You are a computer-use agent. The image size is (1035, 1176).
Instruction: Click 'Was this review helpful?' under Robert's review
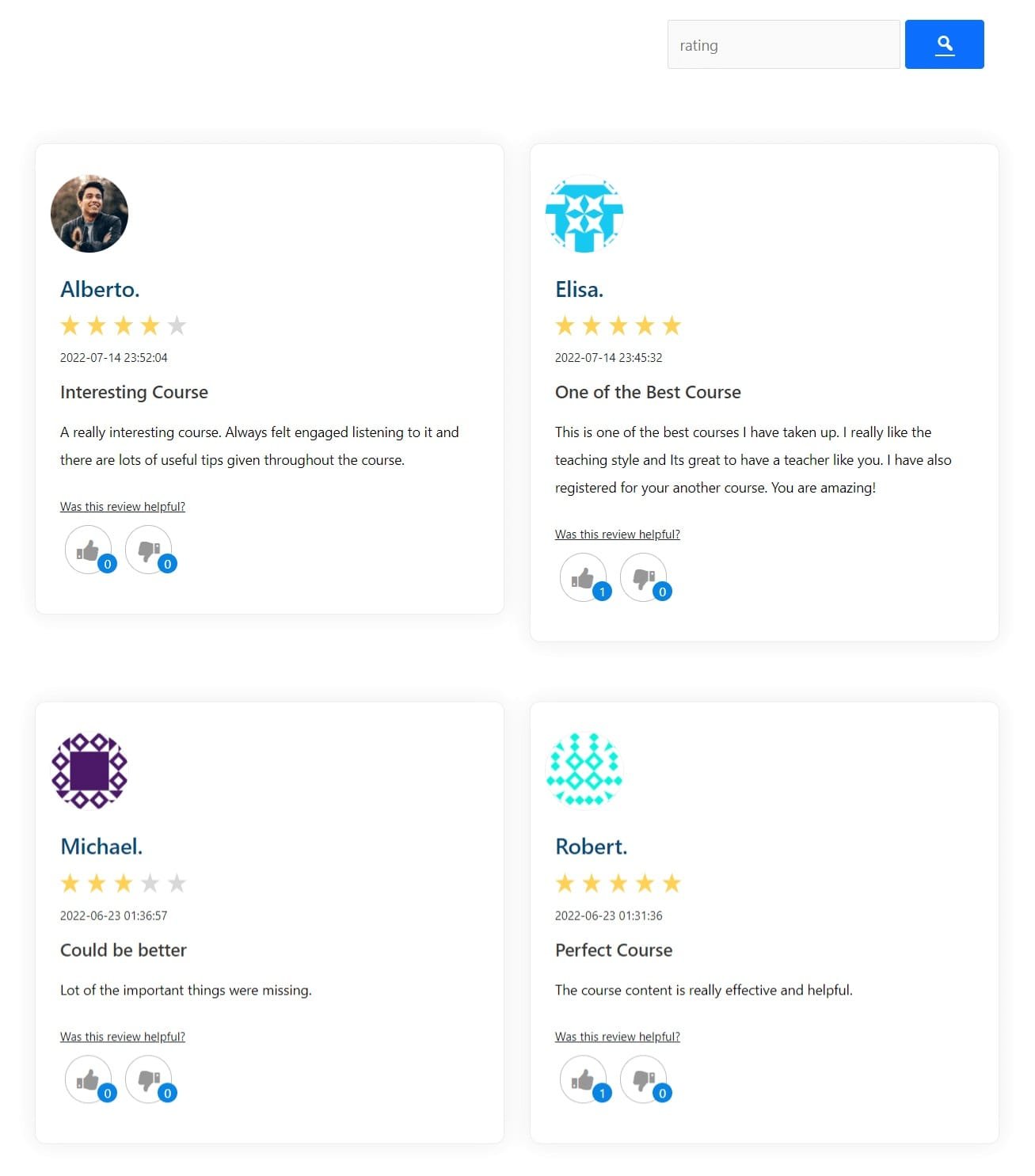(x=618, y=1037)
